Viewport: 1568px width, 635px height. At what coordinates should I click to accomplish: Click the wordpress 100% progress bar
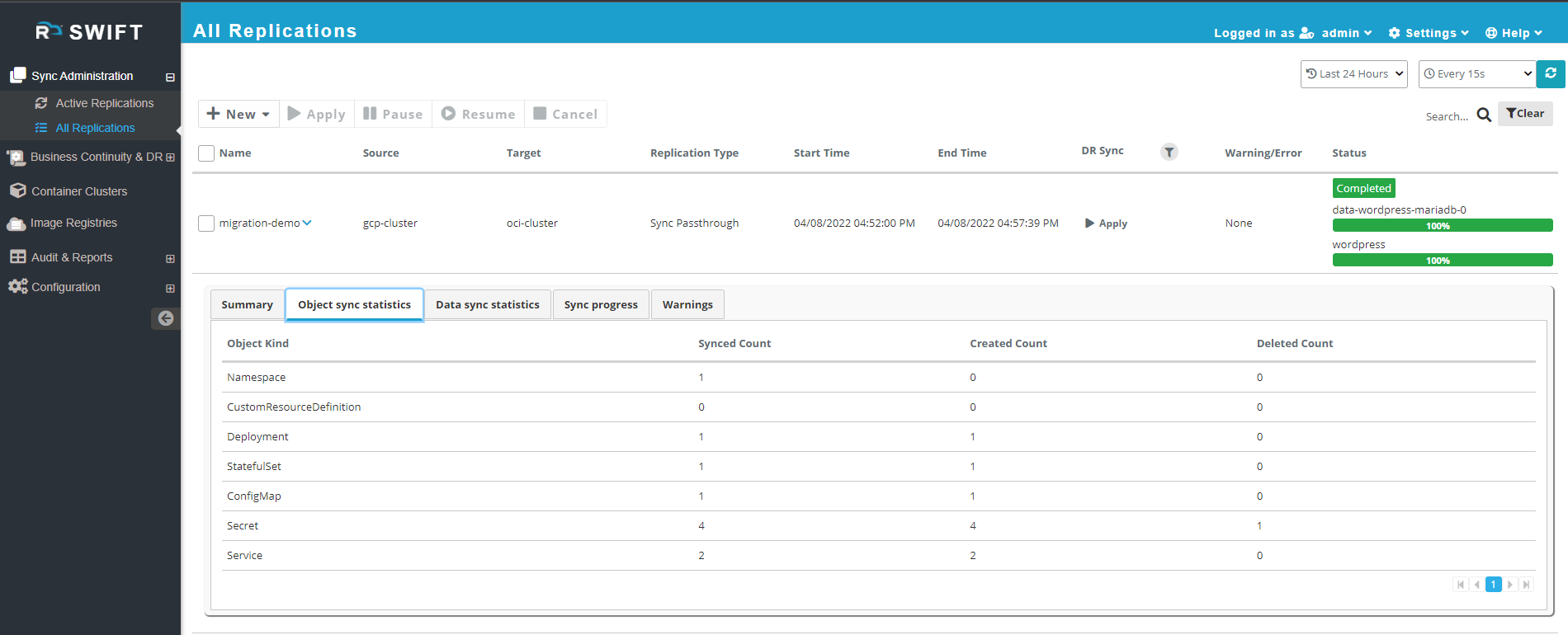(x=1442, y=261)
